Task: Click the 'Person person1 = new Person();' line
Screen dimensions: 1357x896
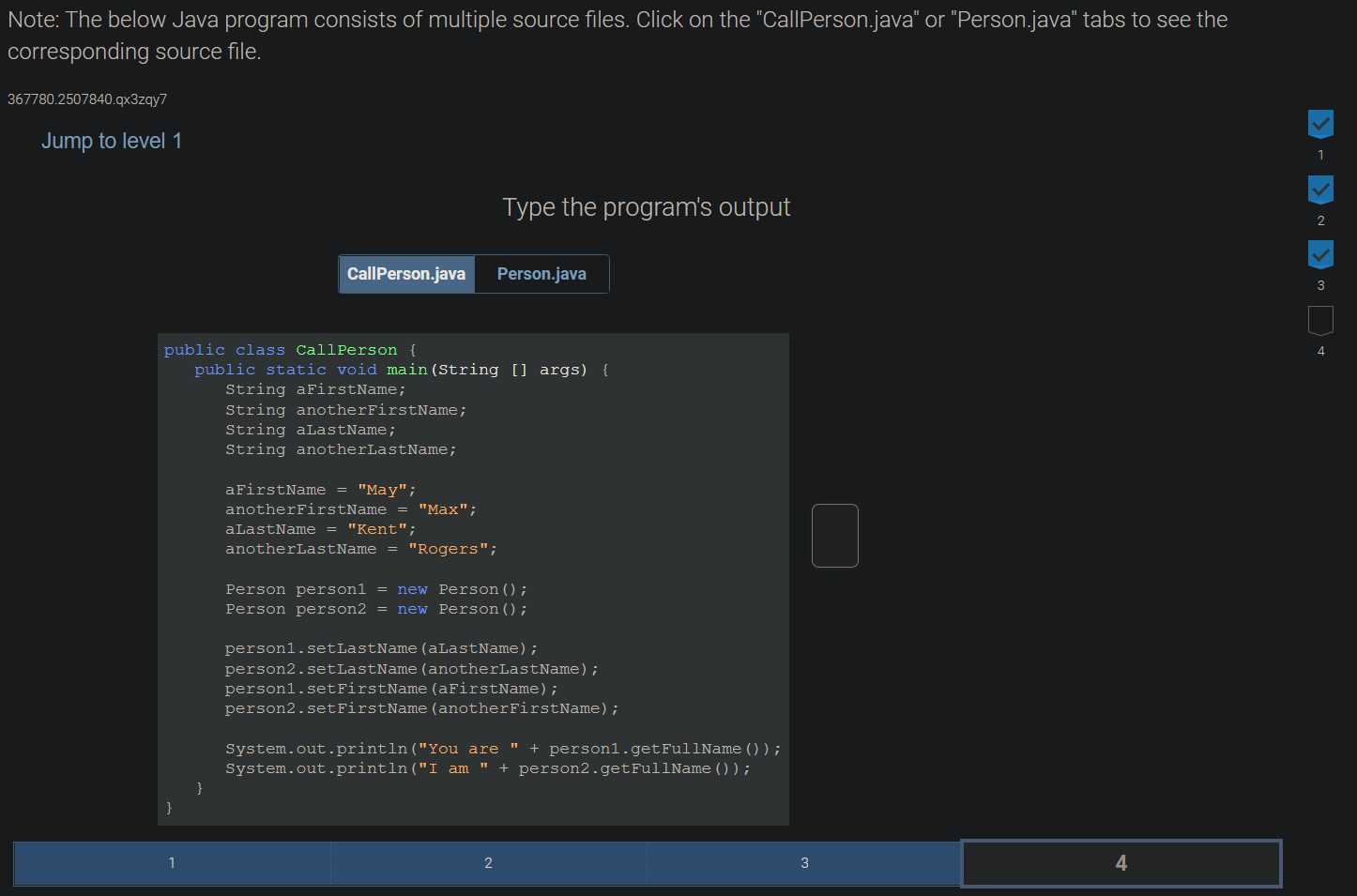Action: pyautogui.click(x=376, y=589)
